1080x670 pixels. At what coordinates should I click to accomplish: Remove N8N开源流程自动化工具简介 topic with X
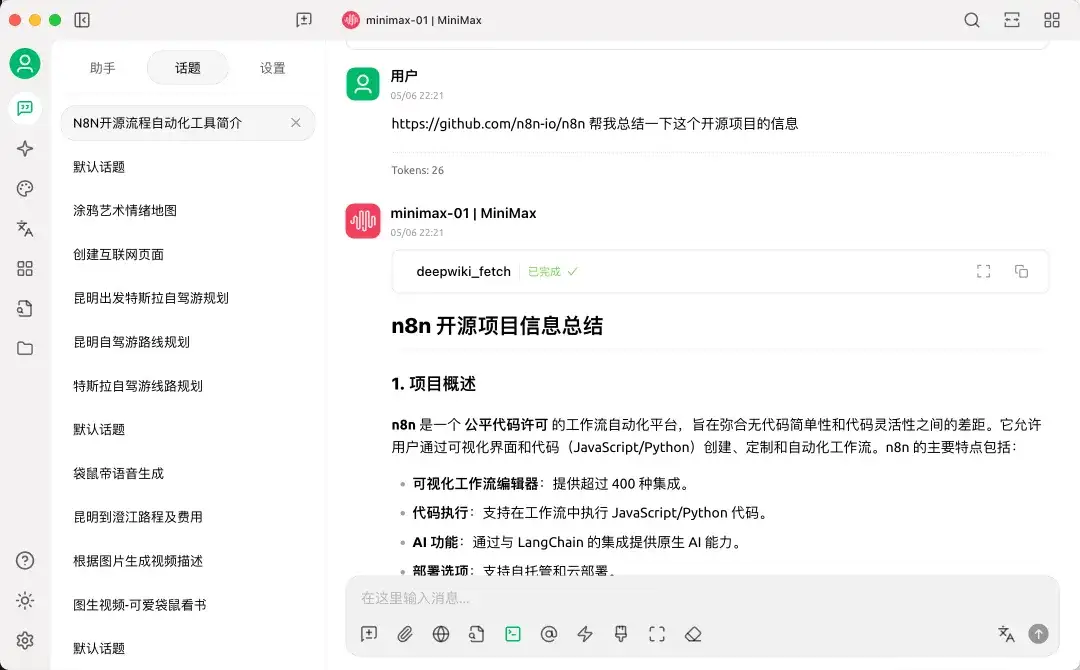tap(295, 123)
